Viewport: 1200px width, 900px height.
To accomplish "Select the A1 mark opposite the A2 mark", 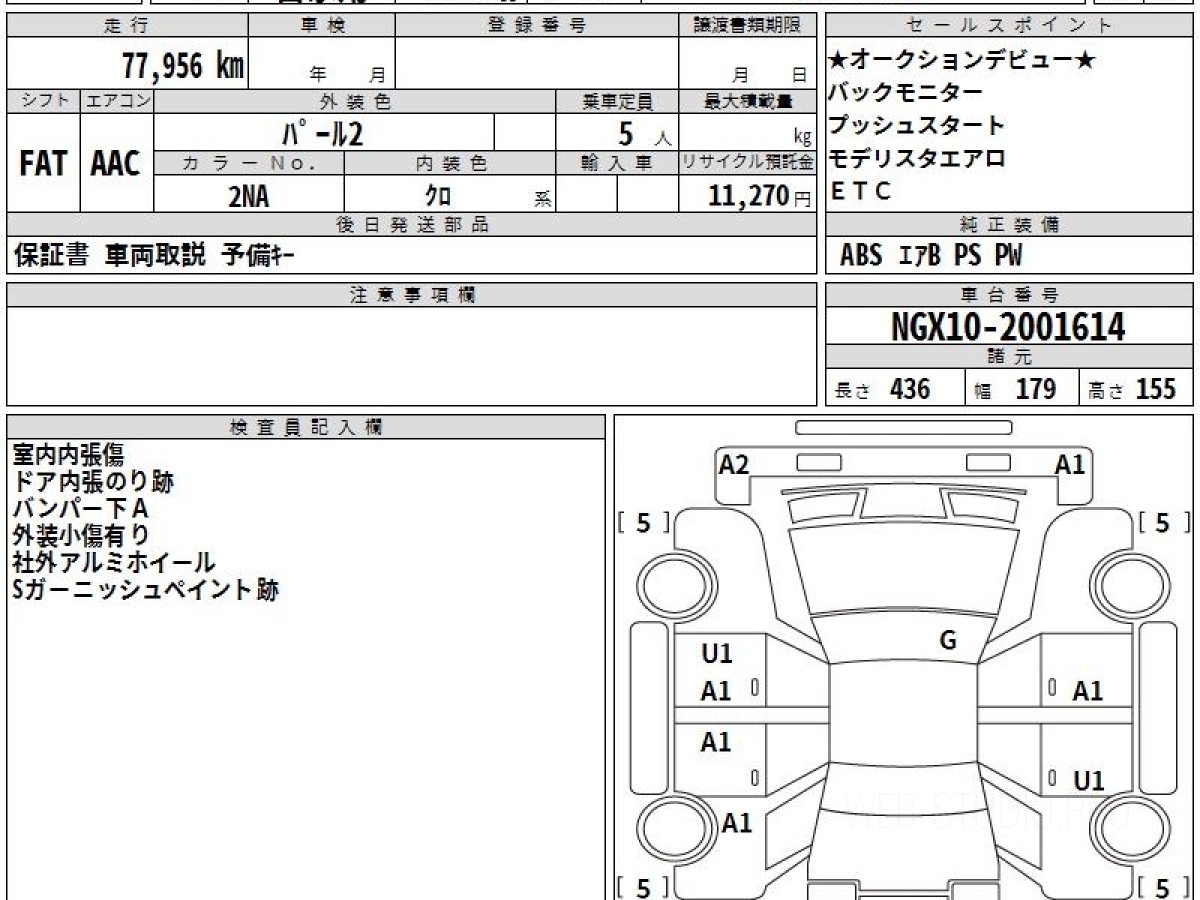I will point(1070,465).
